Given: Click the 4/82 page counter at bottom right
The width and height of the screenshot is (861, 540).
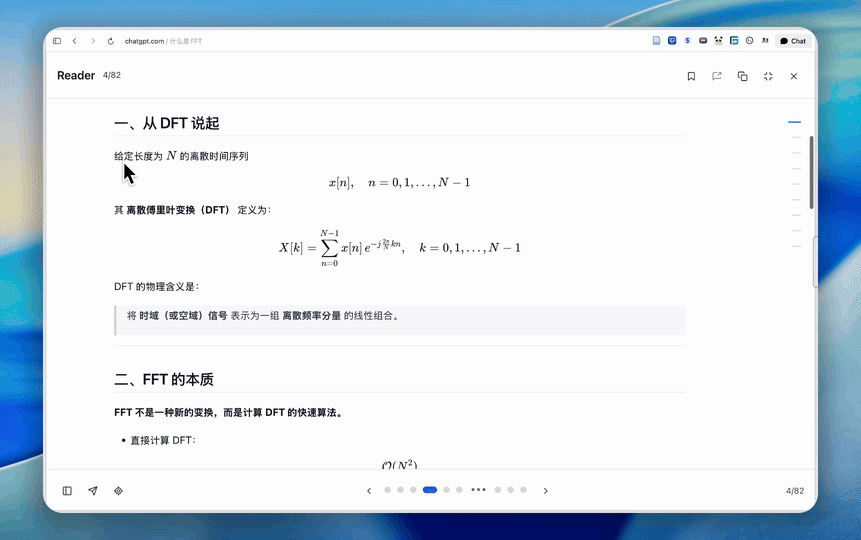Looking at the screenshot, I should click(795, 491).
